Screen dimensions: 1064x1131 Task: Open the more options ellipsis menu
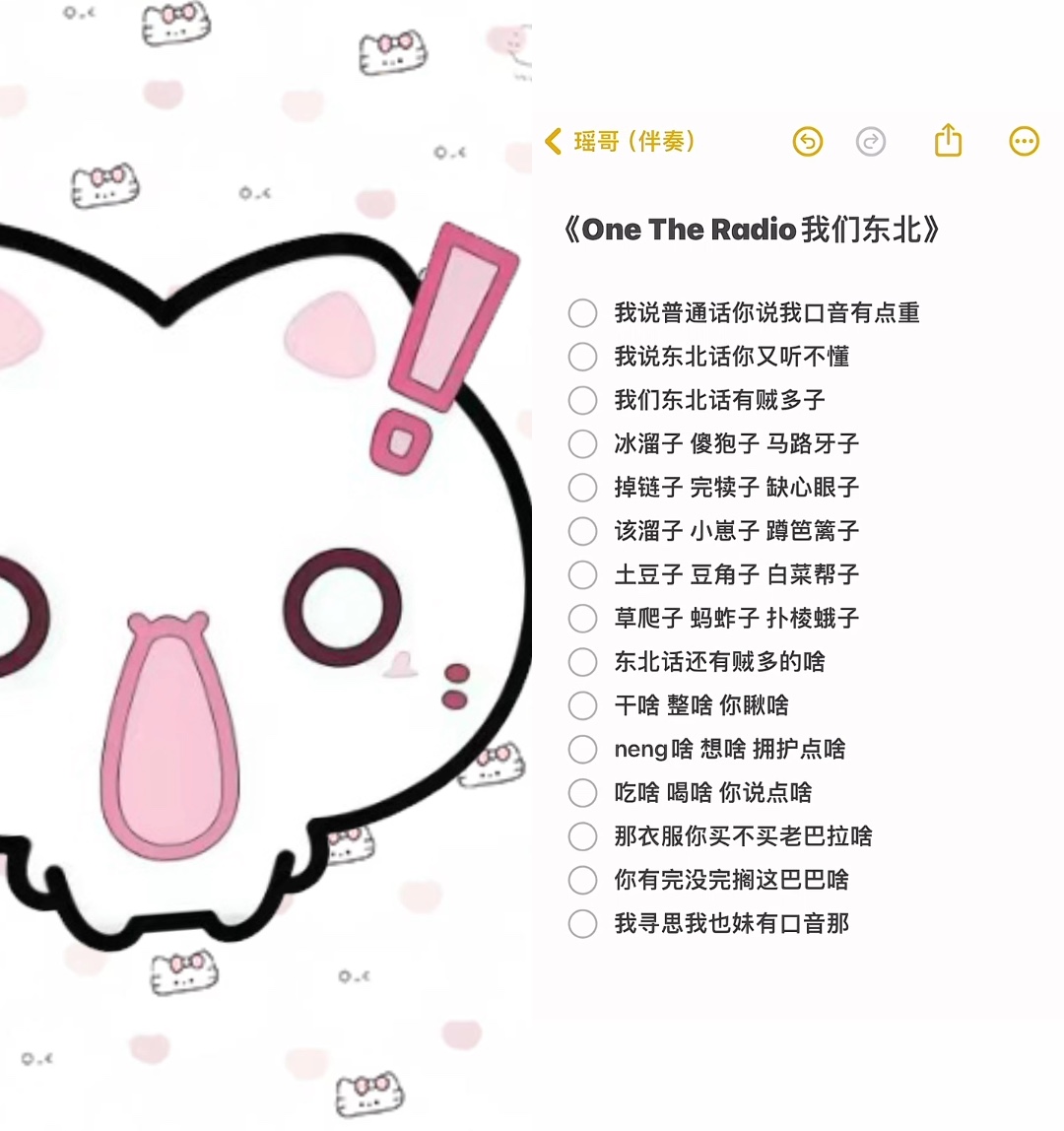[1024, 142]
